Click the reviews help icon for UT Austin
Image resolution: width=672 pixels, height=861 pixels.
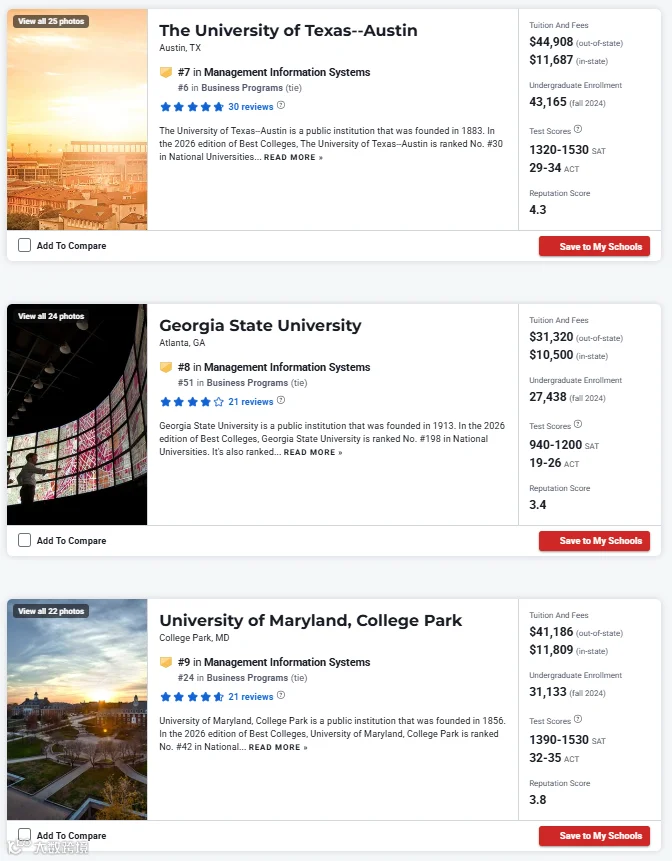[281, 105]
